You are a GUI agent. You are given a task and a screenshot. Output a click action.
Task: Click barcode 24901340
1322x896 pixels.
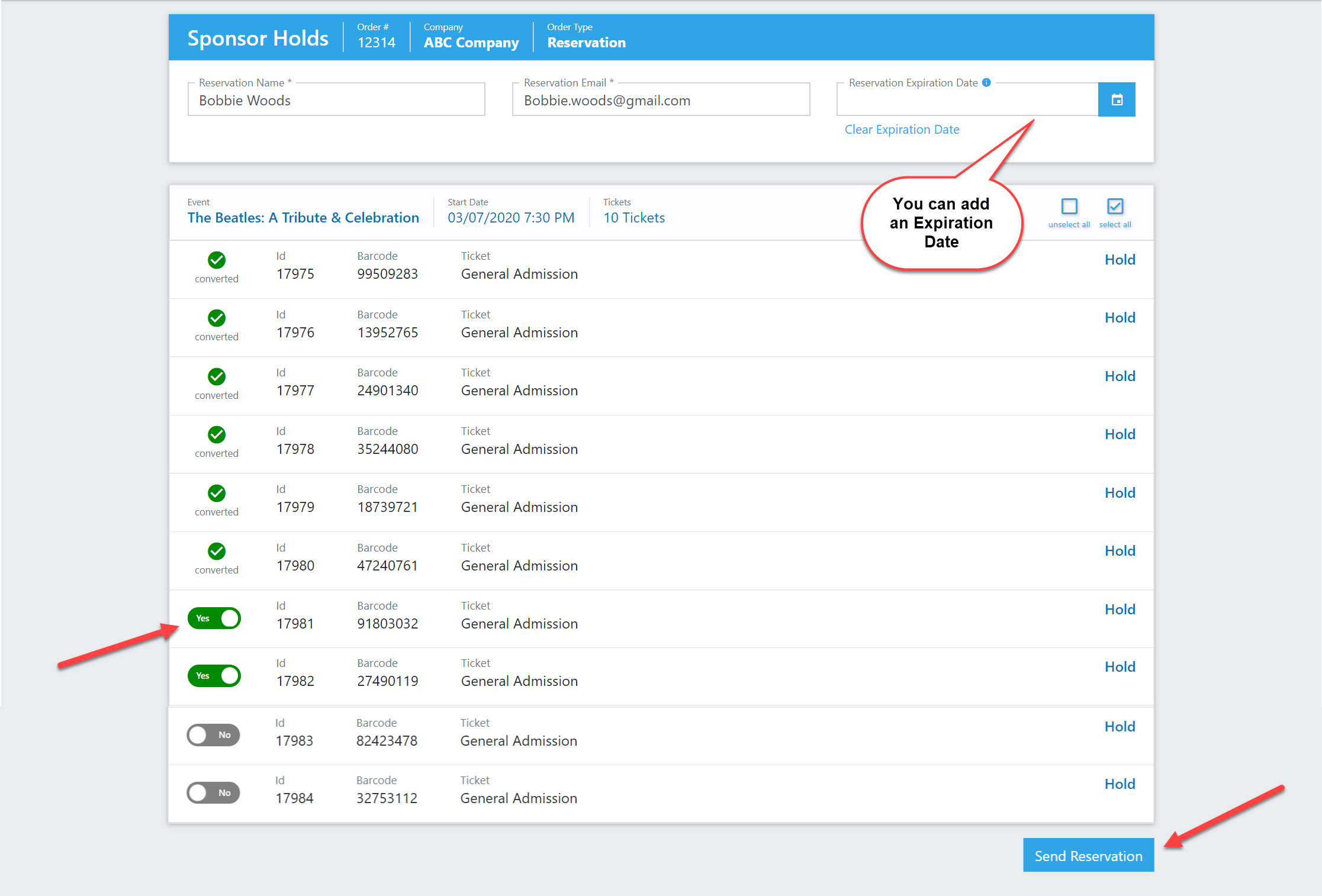(387, 391)
